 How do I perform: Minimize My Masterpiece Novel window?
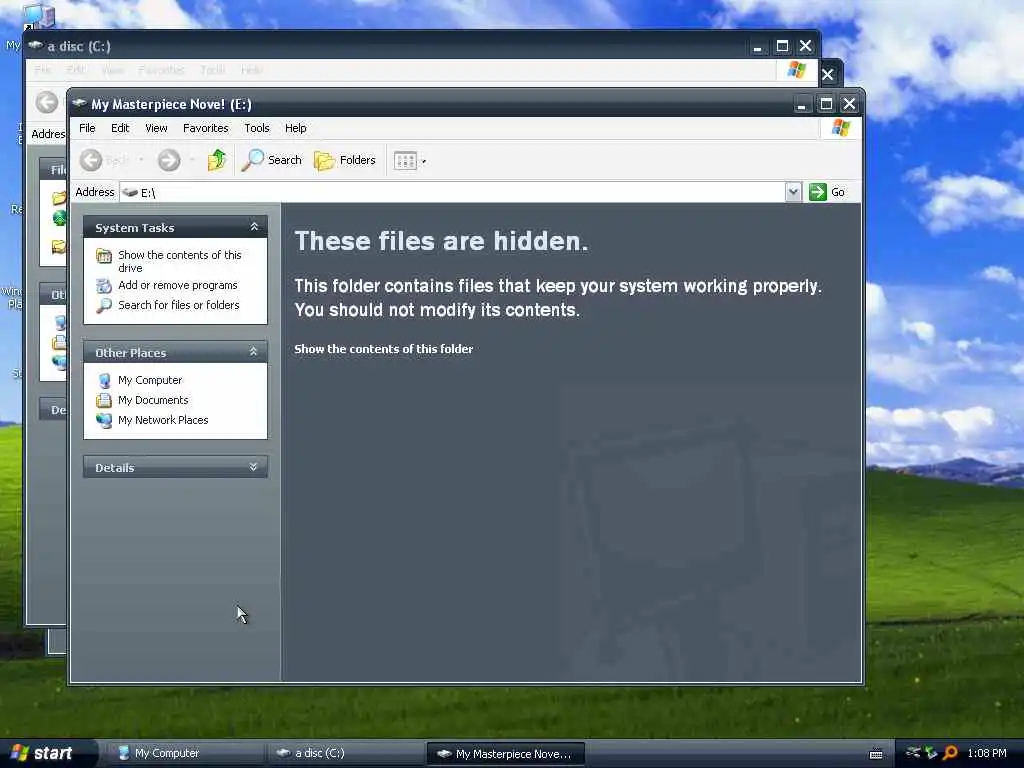pos(801,104)
